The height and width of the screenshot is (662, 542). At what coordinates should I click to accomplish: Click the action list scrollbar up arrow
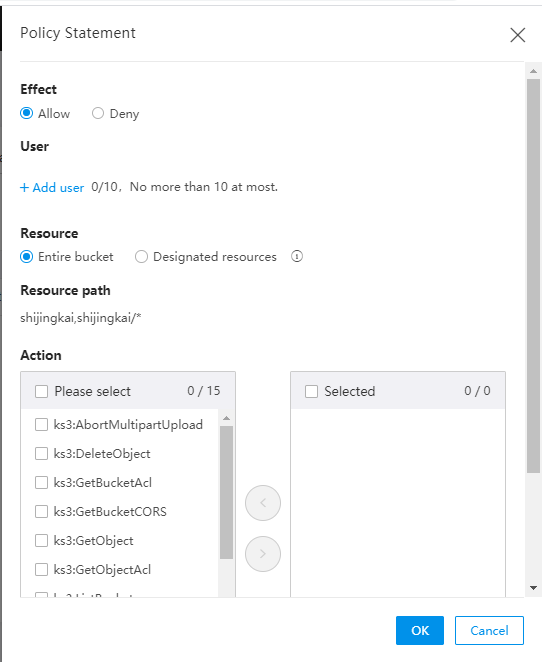[x=226, y=418]
